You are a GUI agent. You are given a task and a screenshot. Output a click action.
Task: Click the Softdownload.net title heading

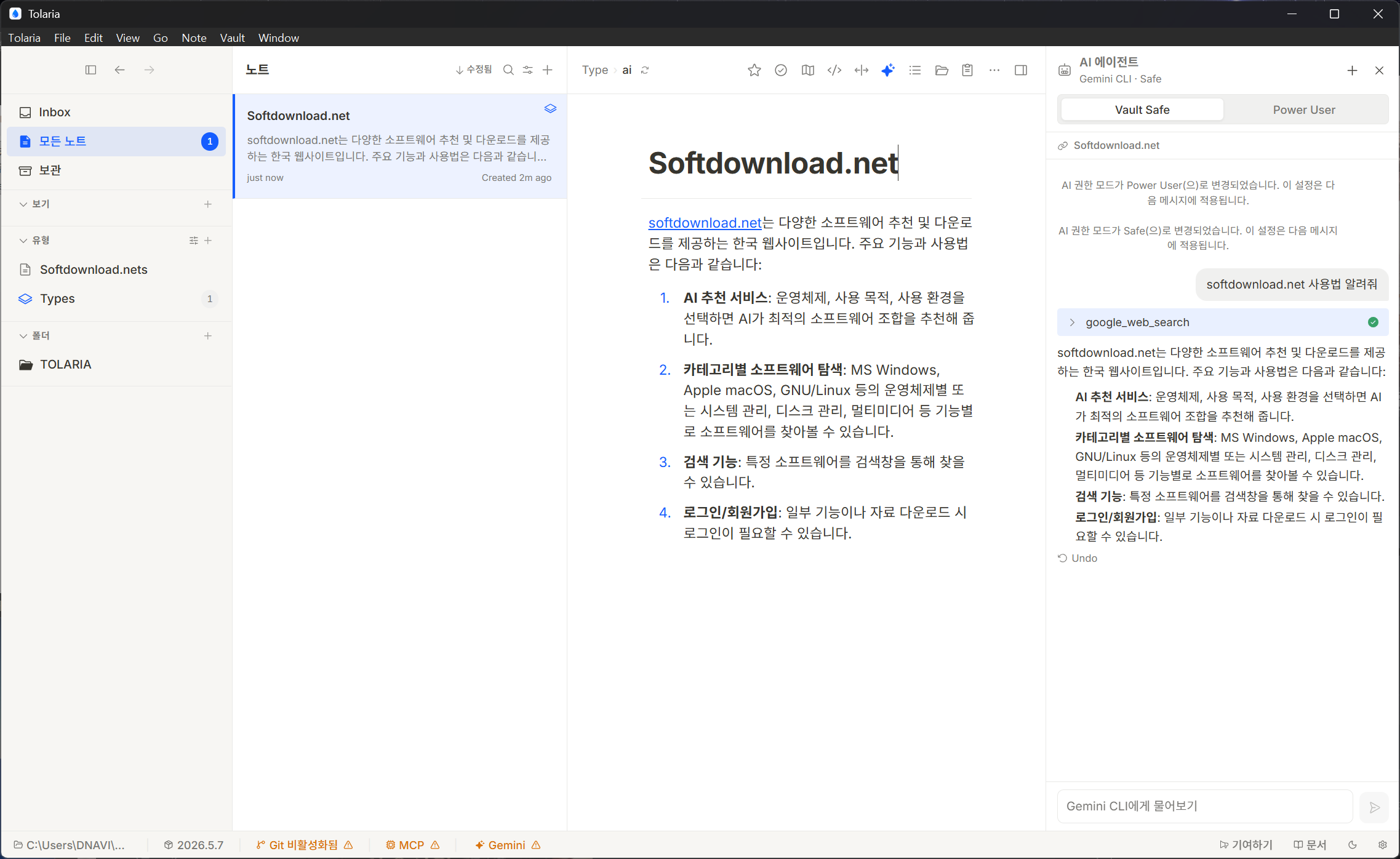tap(773, 163)
